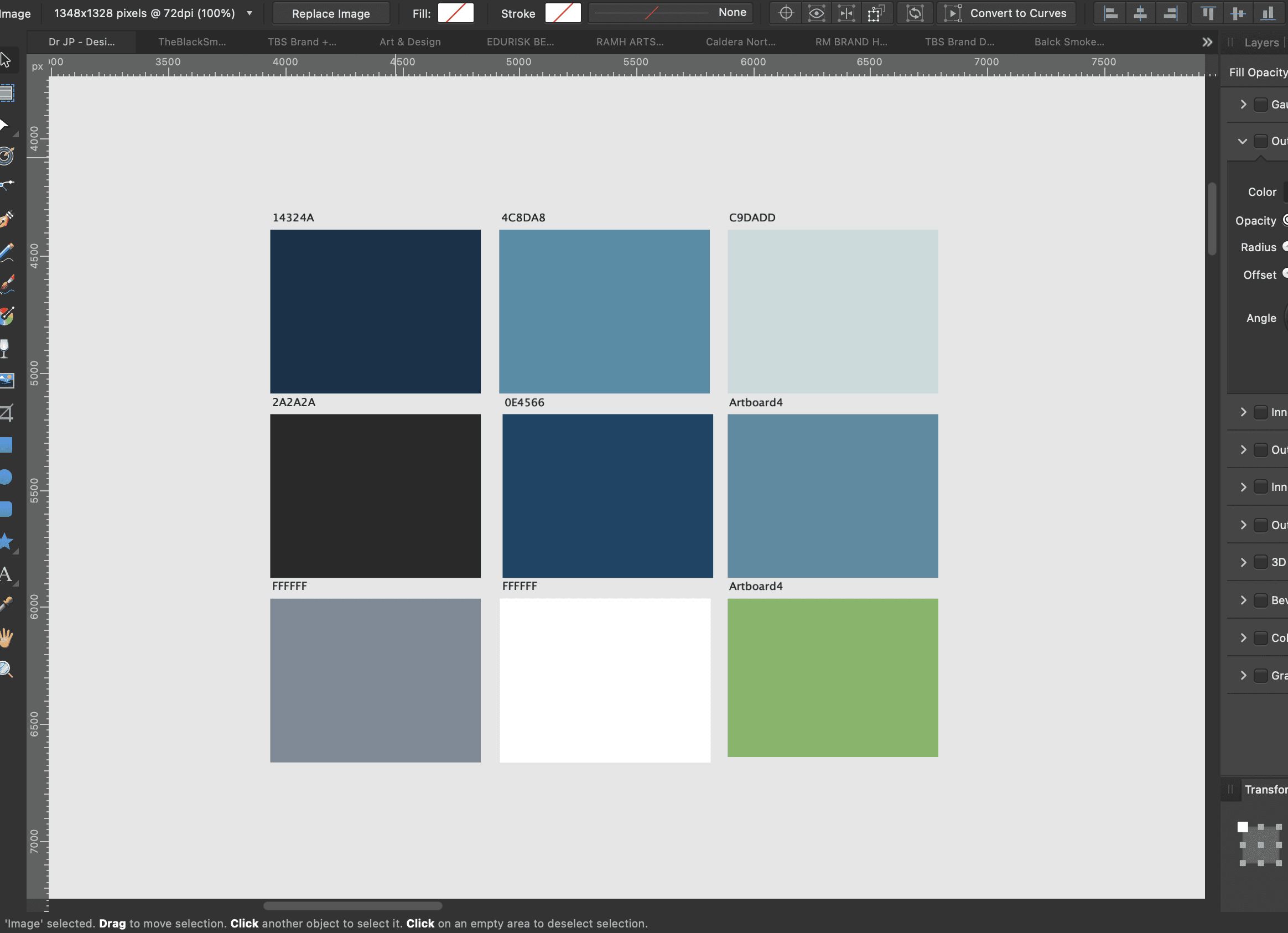Select the Place Image tool
1288x933 pixels.
click(6, 380)
